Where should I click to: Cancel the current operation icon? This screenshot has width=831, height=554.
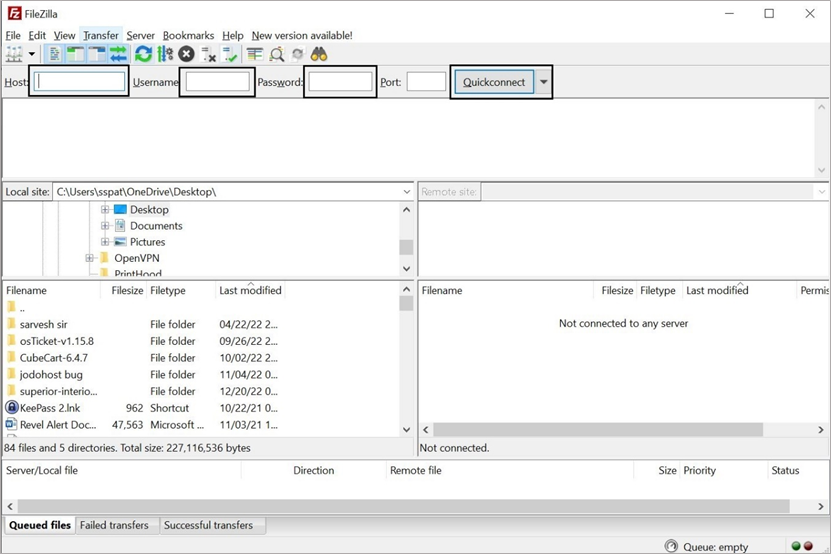click(186, 54)
